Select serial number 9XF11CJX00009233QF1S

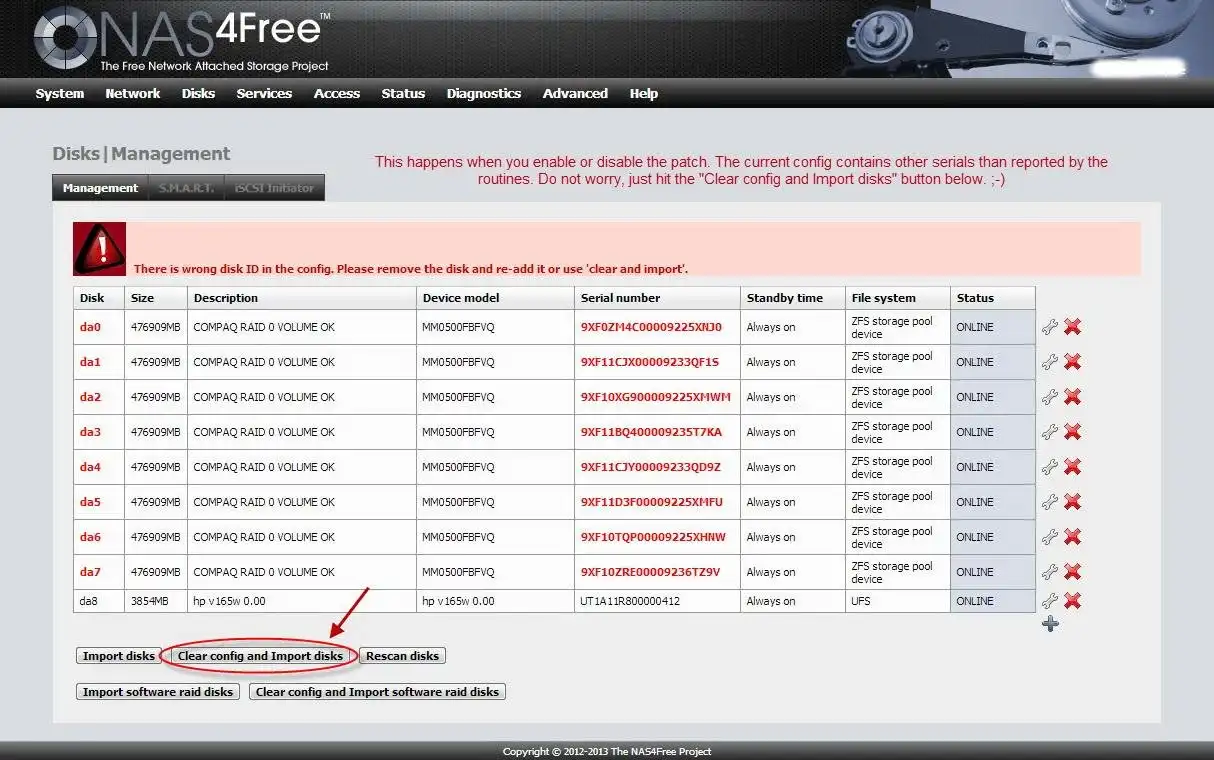point(650,362)
